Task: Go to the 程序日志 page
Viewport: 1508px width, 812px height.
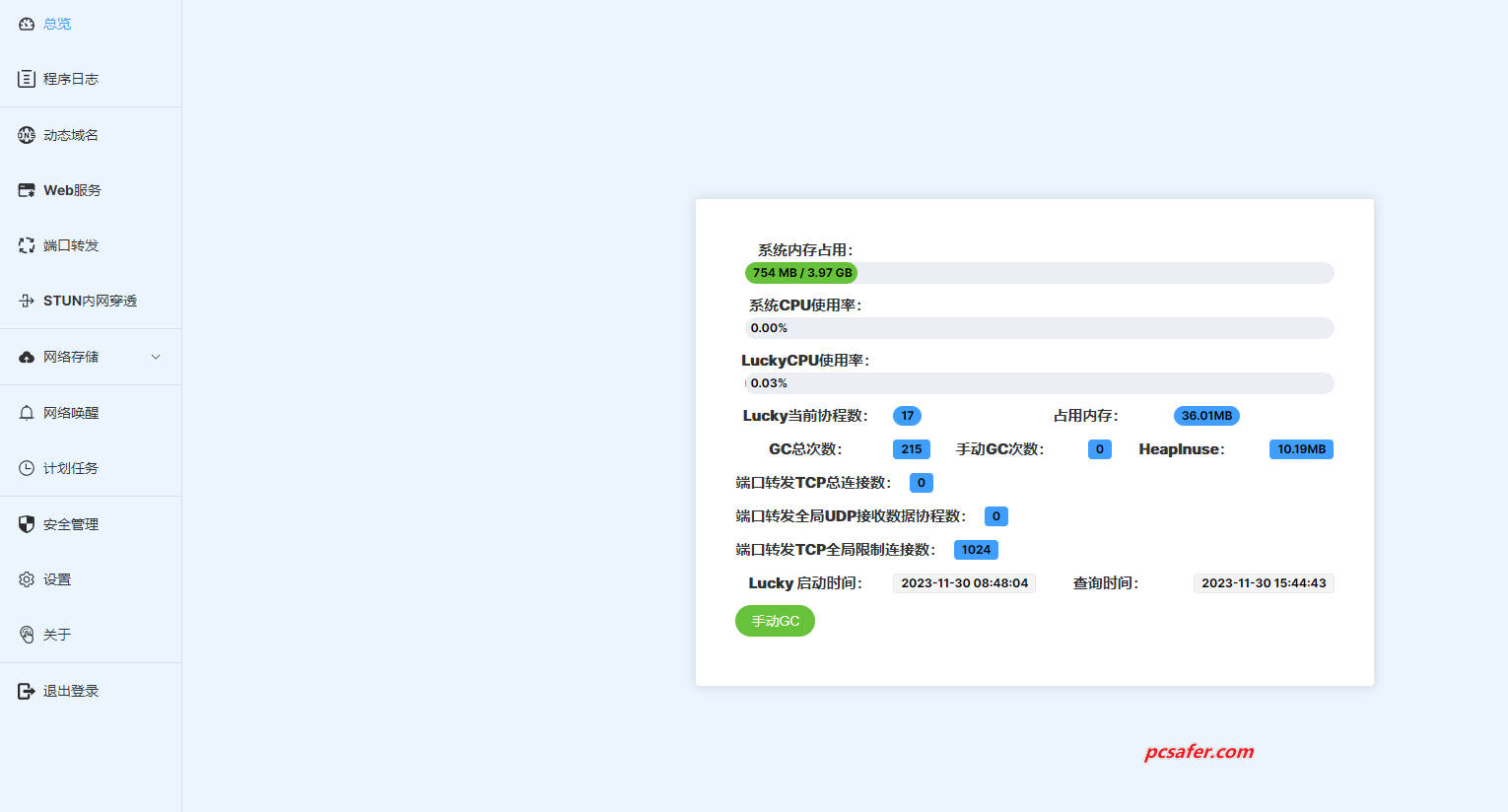Action: (71, 79)
